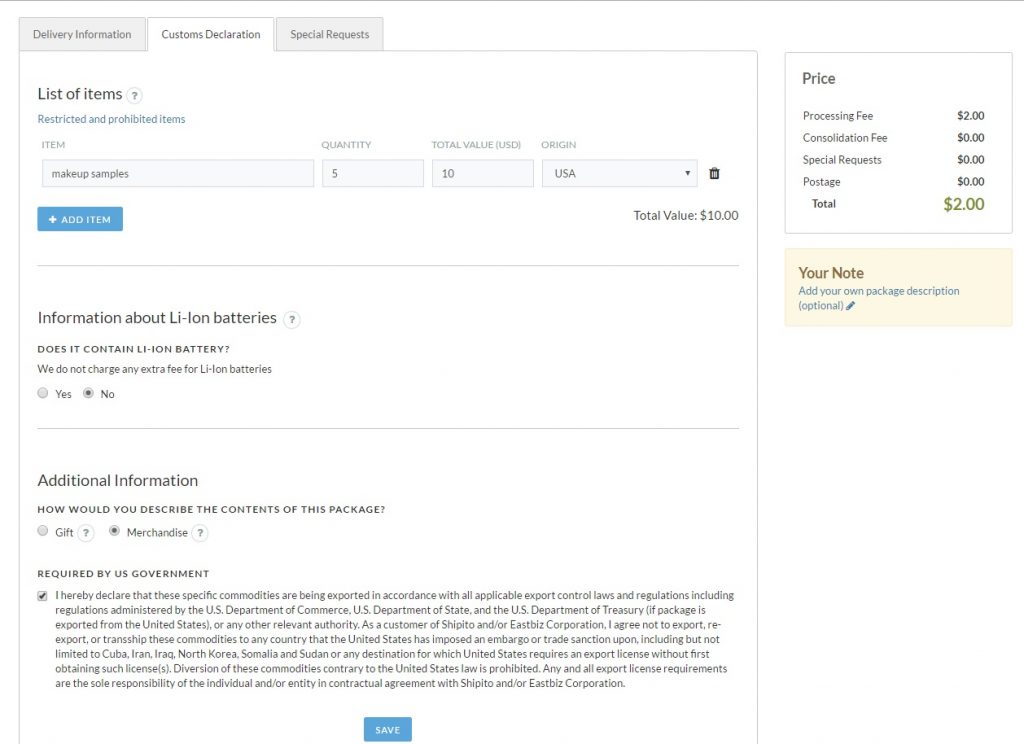
Task: Click the 'Required by US Government' label
Action: [x=123, y=574]
